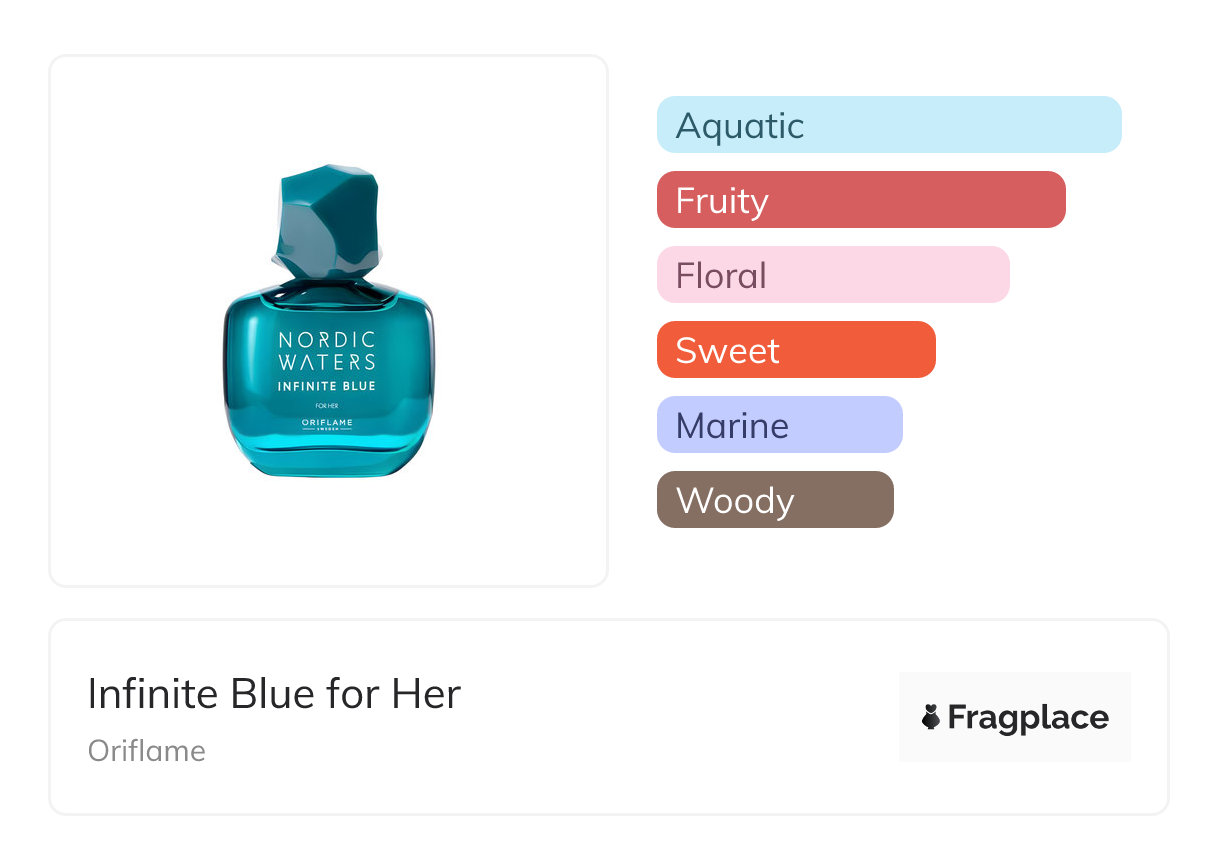This screenshot has width=1218, height=864.
Task: Click the SWEDEN text on the bottle
Action: [327, 430]
